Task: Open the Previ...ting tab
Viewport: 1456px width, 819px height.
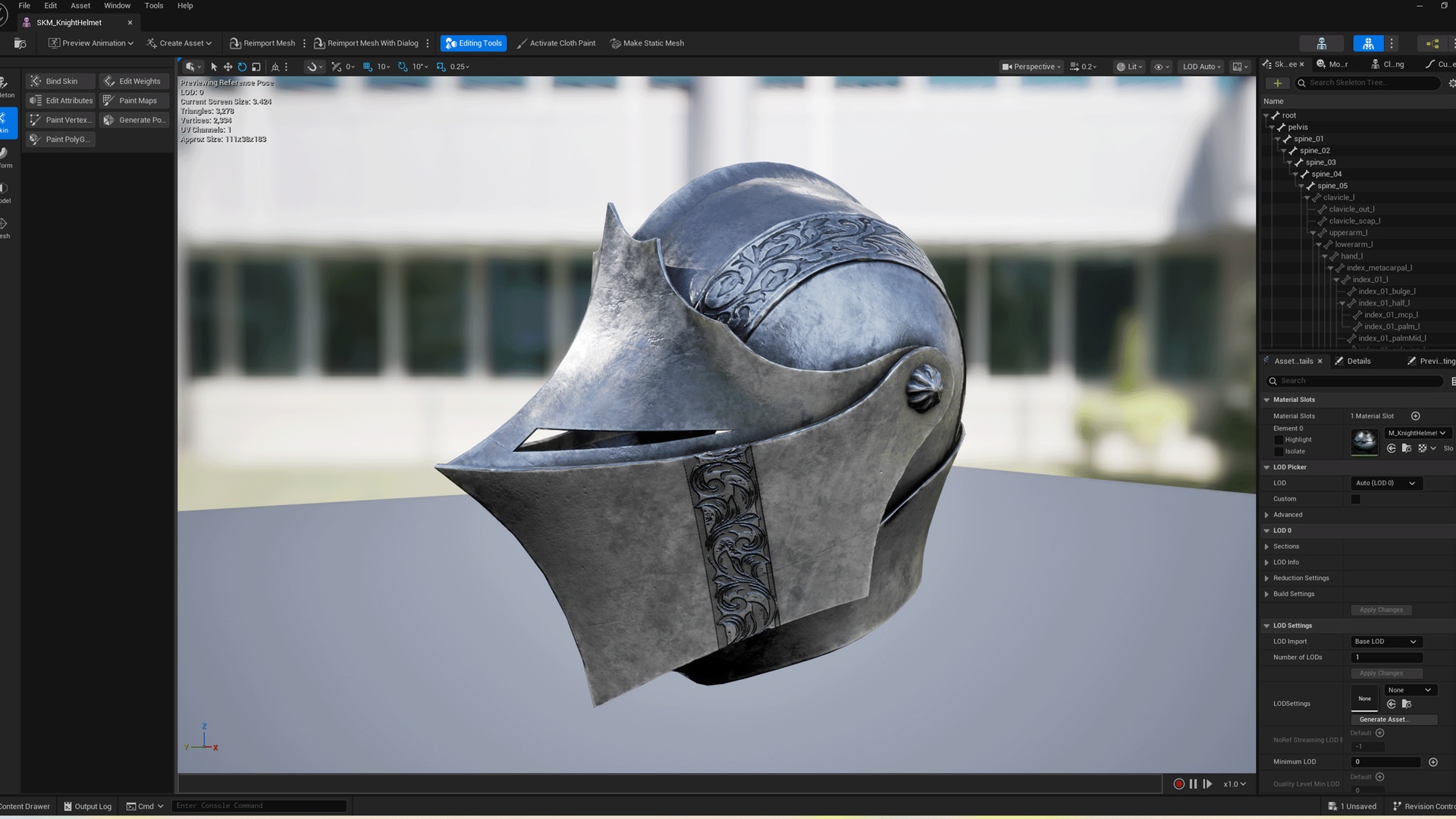Action: (x=1431, y=361)
